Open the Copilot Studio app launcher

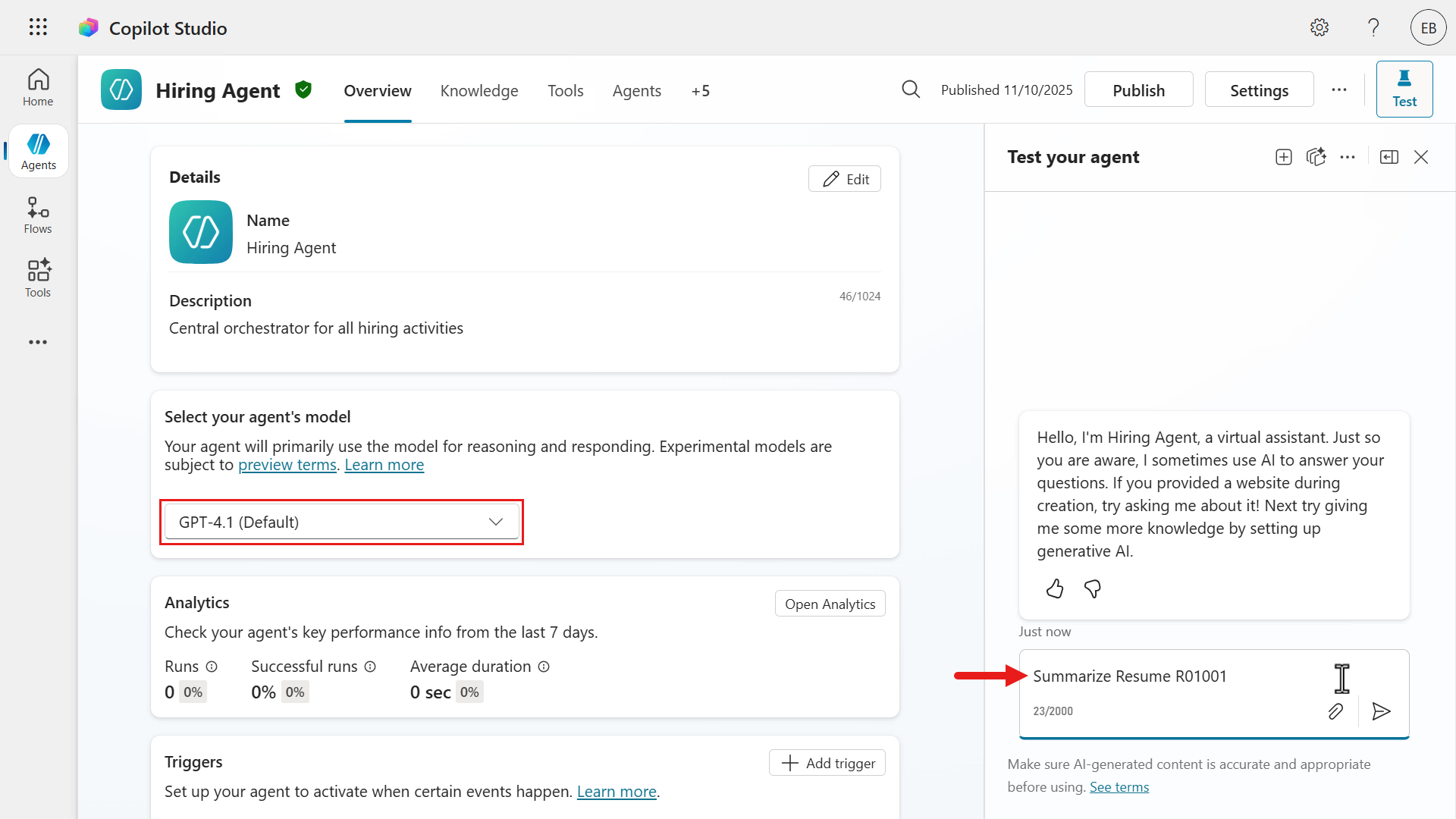[37, 27]
